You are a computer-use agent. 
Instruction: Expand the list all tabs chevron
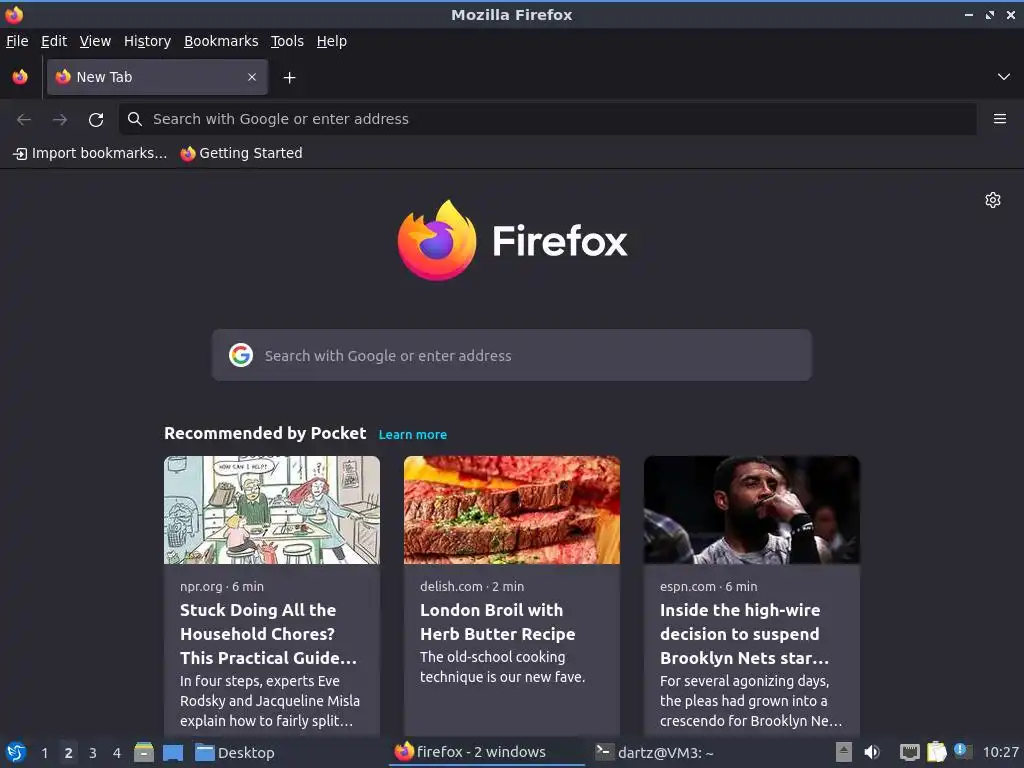tap(1004, 77)
